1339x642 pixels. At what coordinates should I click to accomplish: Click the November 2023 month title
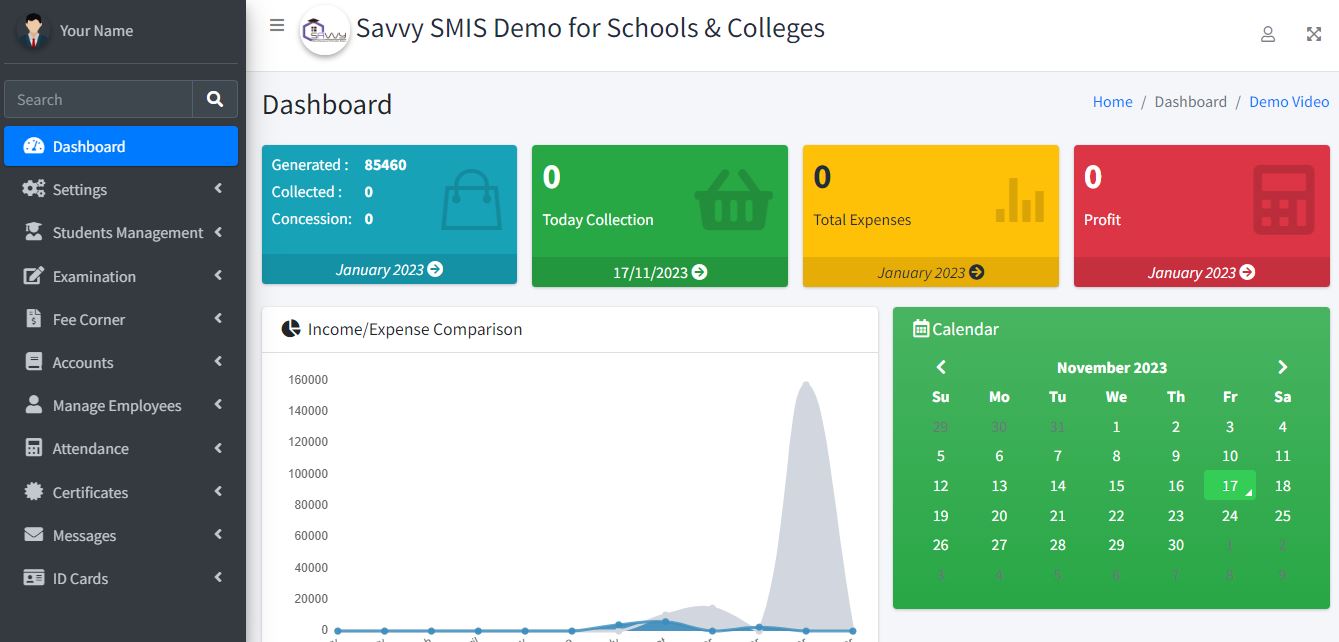coord(1112,367)
